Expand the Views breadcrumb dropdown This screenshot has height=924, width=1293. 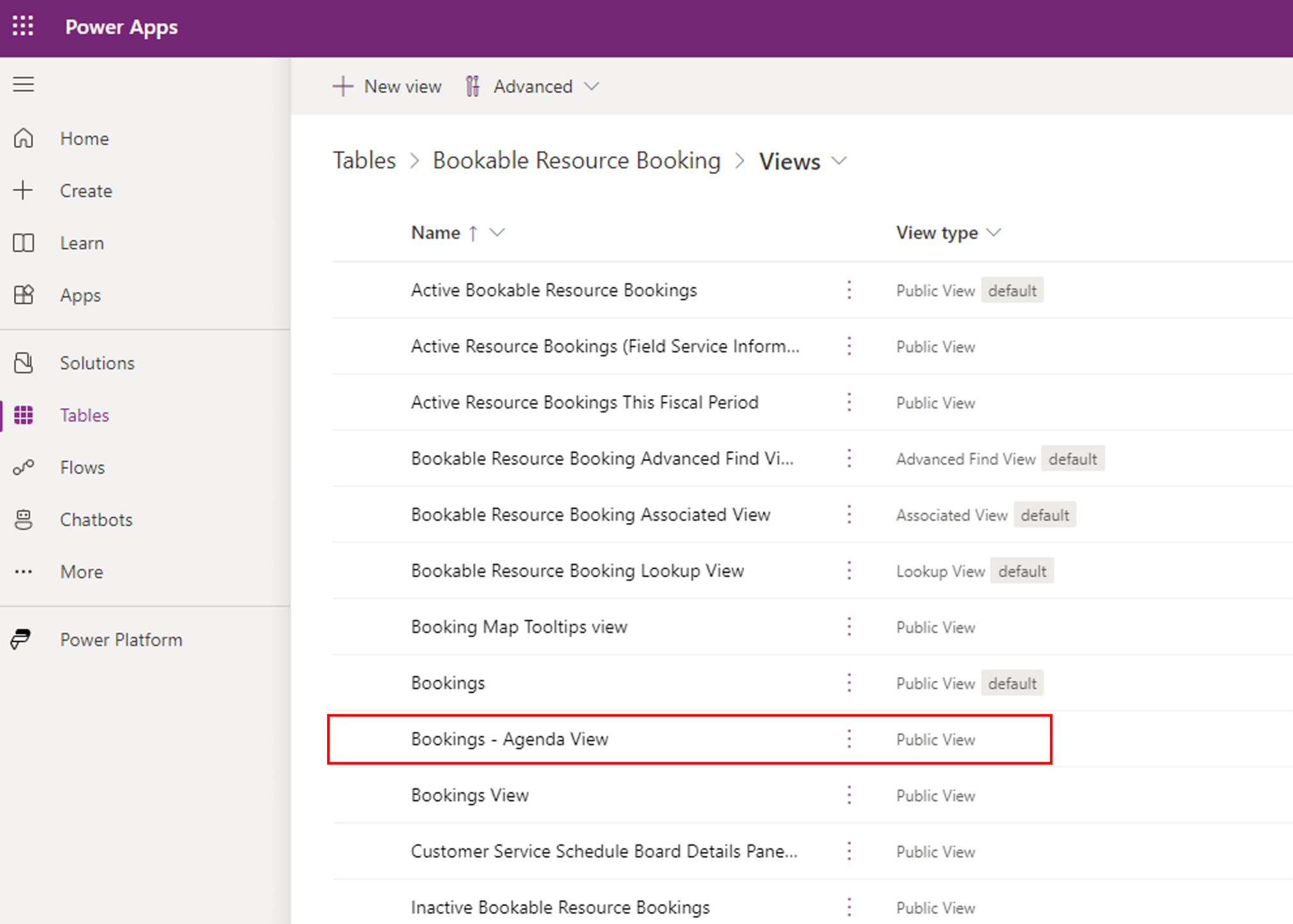click(x=840, y=161)
